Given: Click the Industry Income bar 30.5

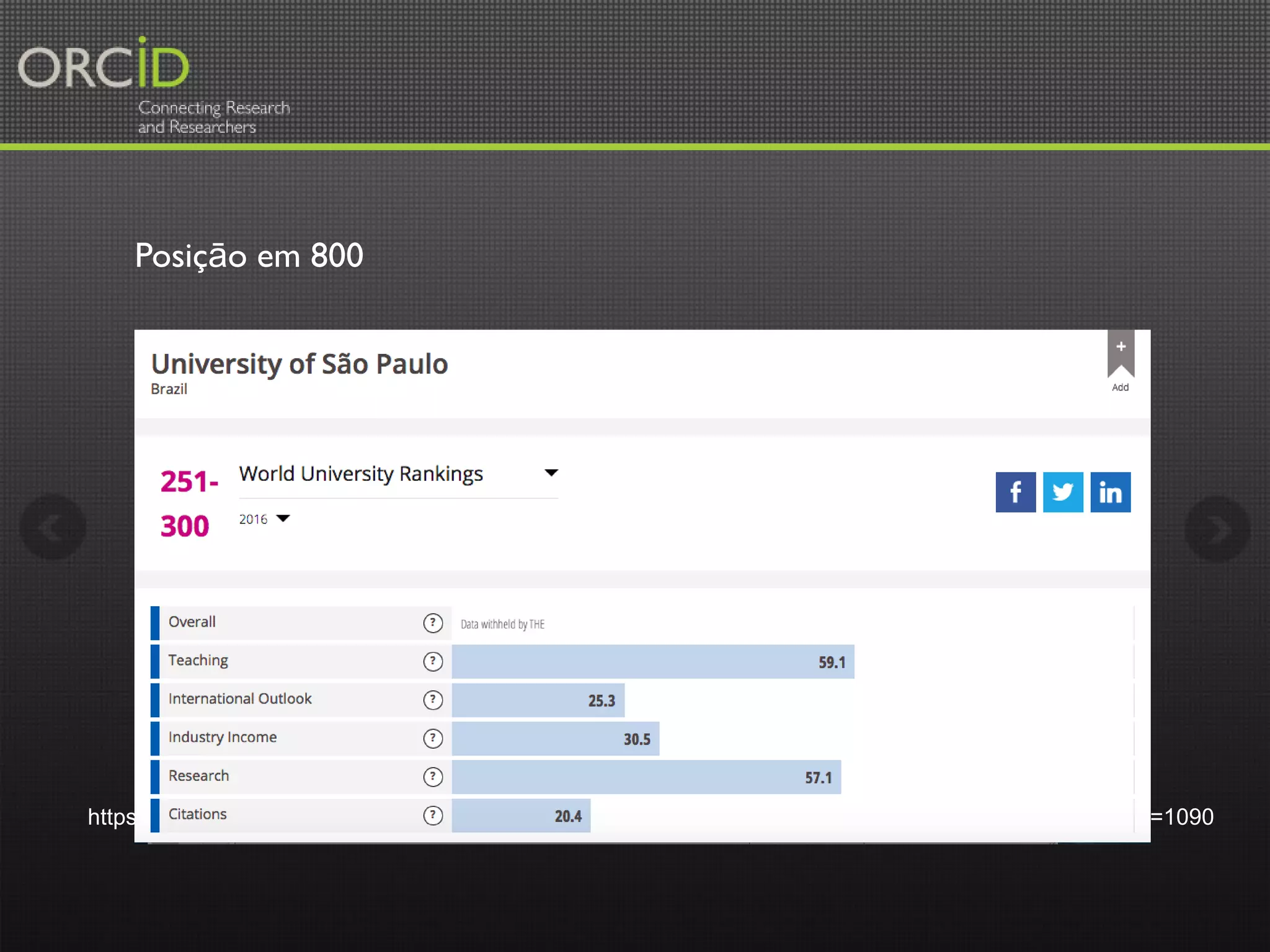Looking at the screenshot, I should coord(556,738).
